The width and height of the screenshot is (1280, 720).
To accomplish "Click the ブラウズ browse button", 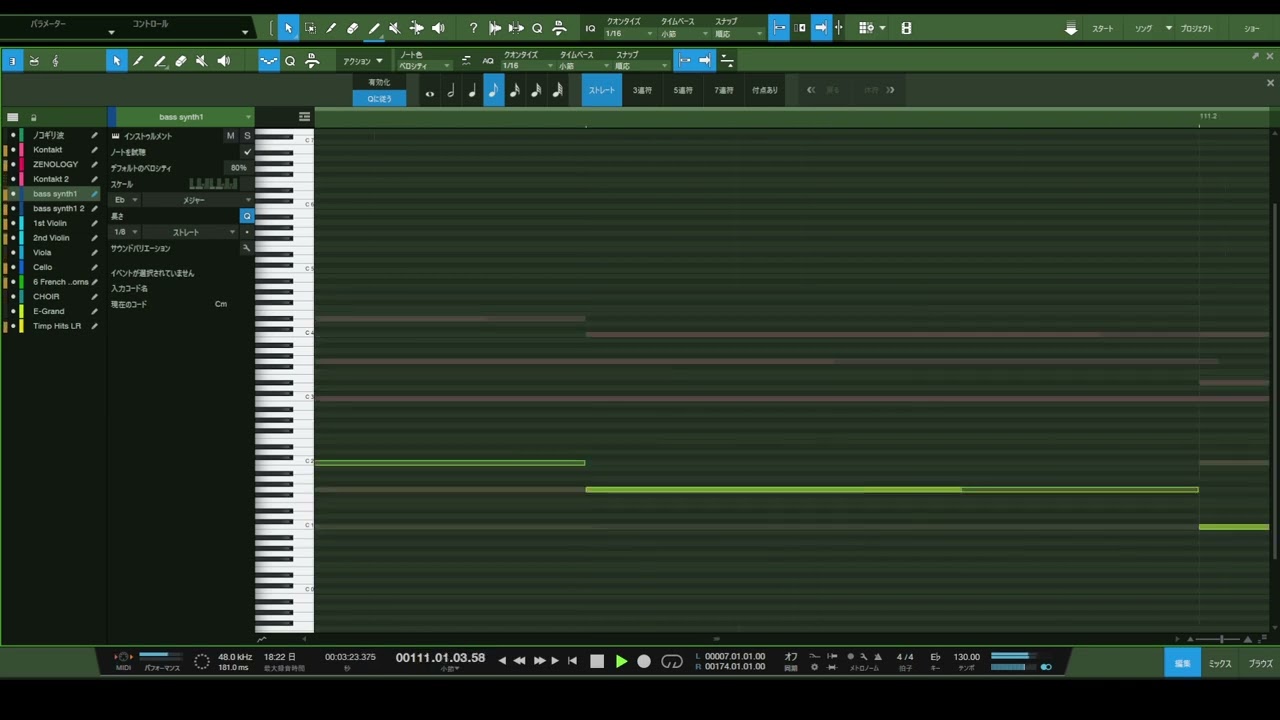I will [1260, 663].
